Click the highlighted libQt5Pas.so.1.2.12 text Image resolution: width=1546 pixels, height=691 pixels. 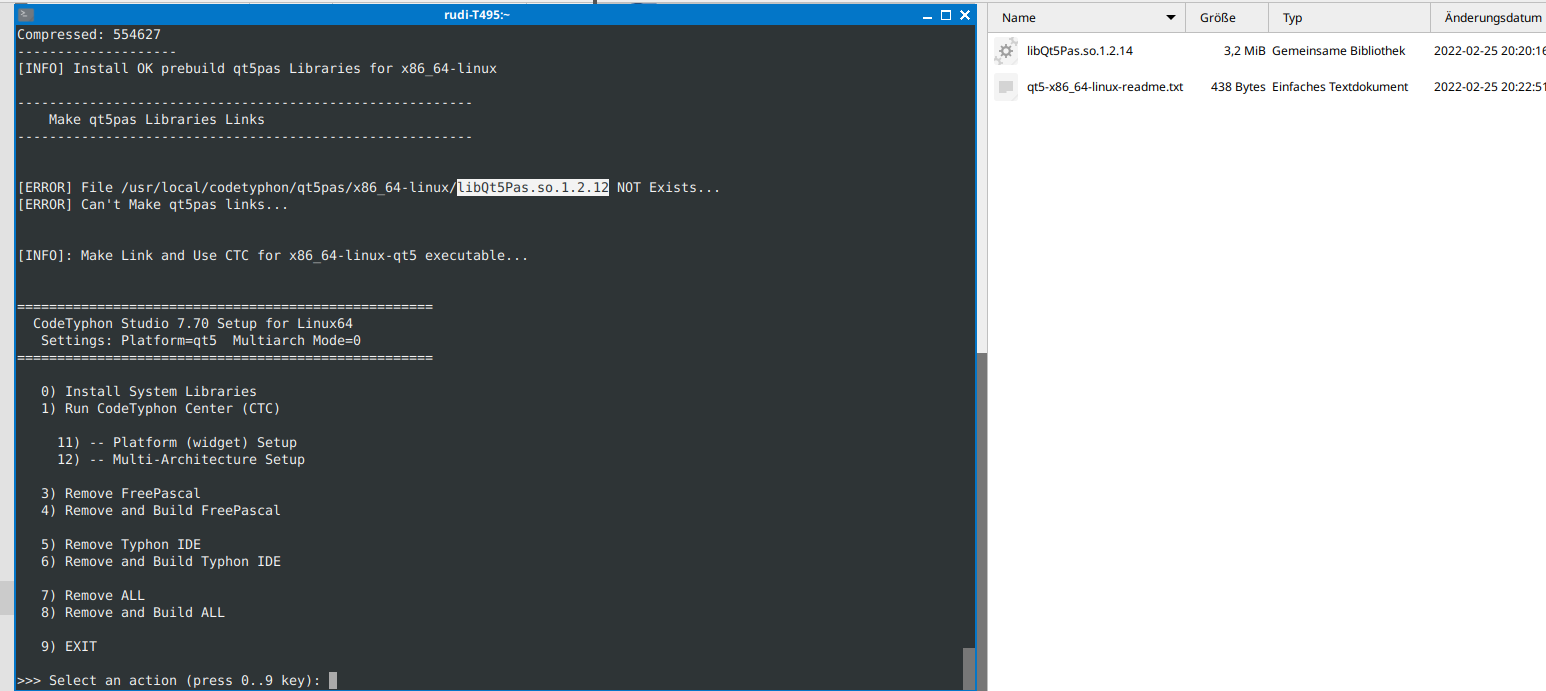[x=533, y=187]
